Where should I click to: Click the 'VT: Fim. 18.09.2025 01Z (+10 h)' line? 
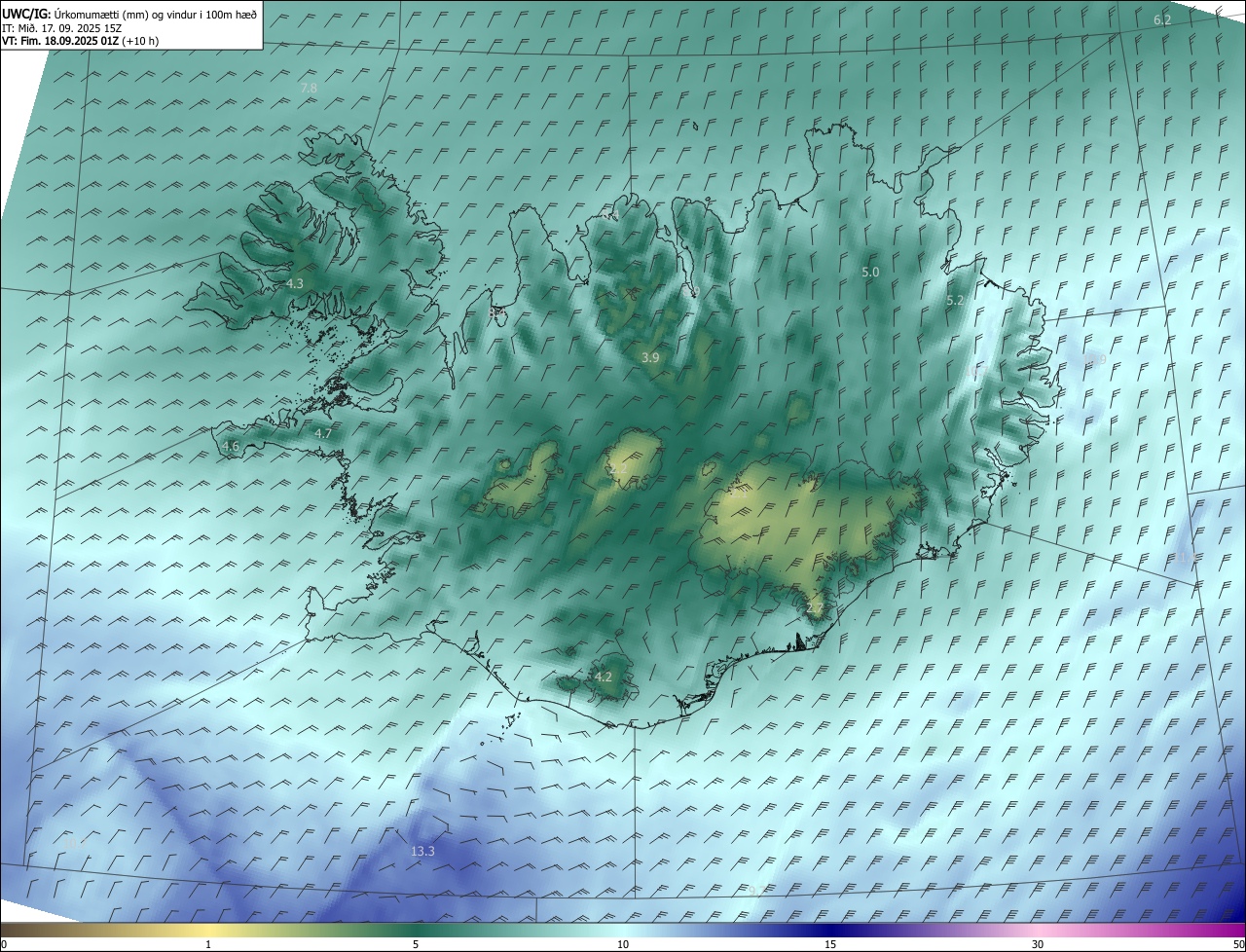(x=81, y=41)
